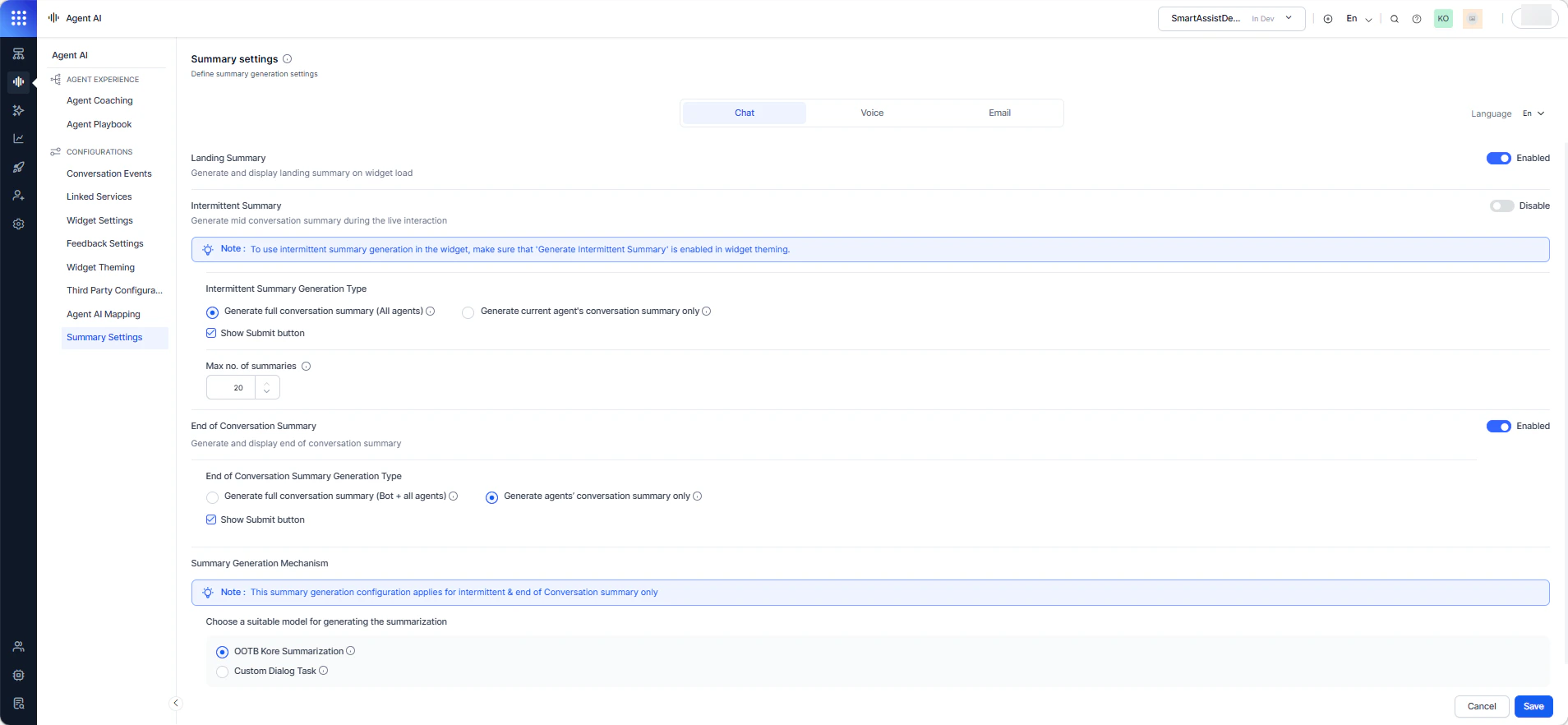Click the Save button
The width and height of the screenshot is (1568, 725).
[x=1533, y=707]
